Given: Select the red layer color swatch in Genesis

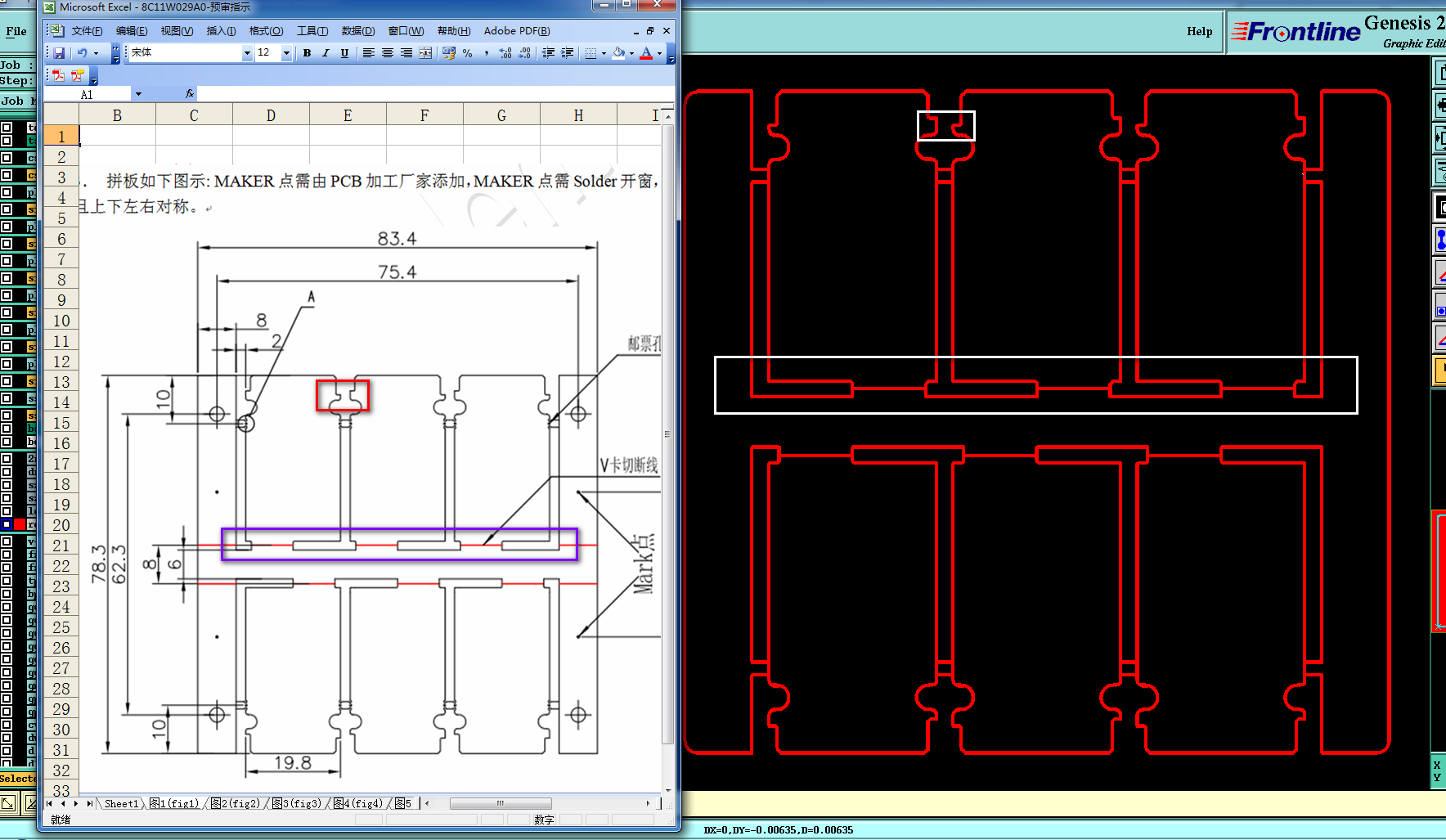Looking at the screenshot, I should pos(20,523).
